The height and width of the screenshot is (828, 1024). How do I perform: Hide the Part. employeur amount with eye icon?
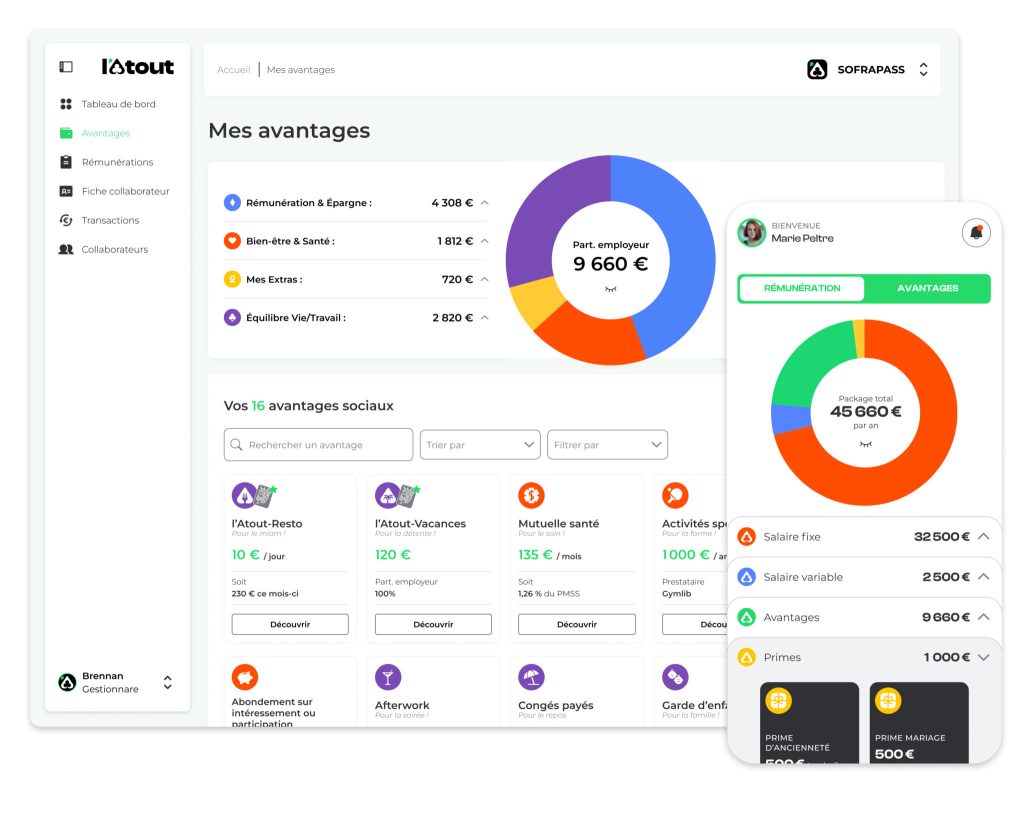coord(610,289)
